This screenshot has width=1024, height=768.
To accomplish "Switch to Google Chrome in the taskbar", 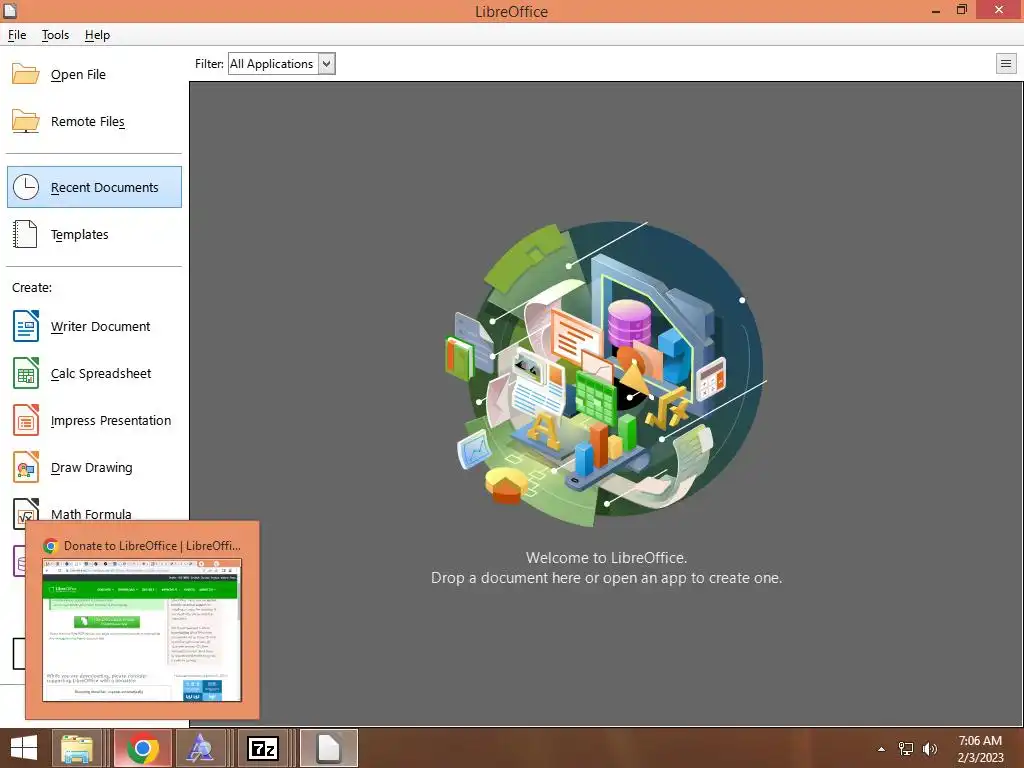I will tap(142, 748).
